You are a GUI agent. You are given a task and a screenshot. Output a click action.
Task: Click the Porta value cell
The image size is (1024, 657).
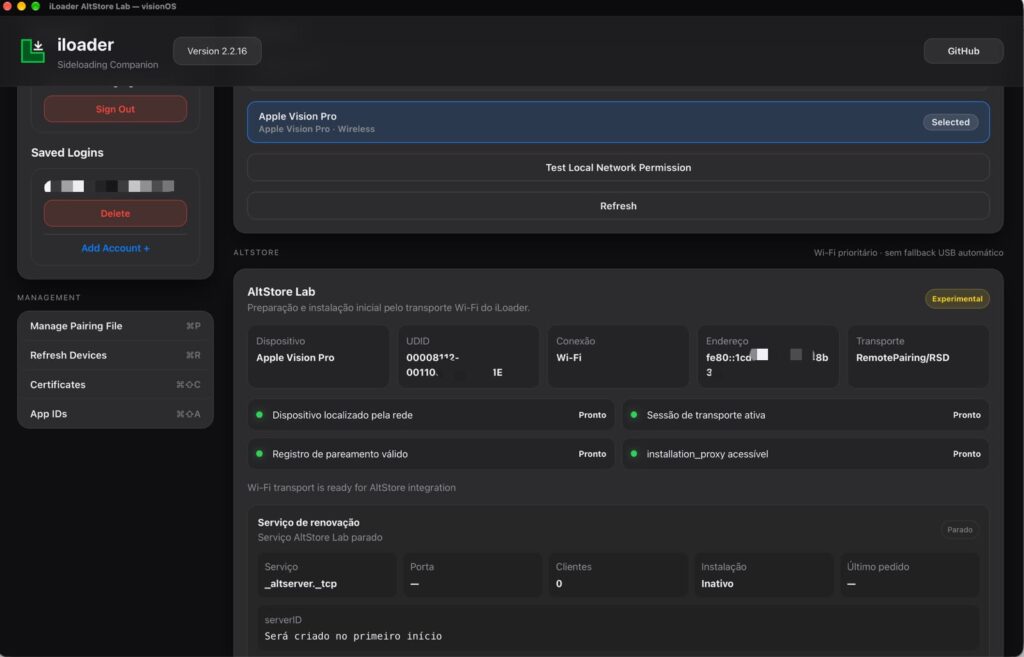[472, 575]
